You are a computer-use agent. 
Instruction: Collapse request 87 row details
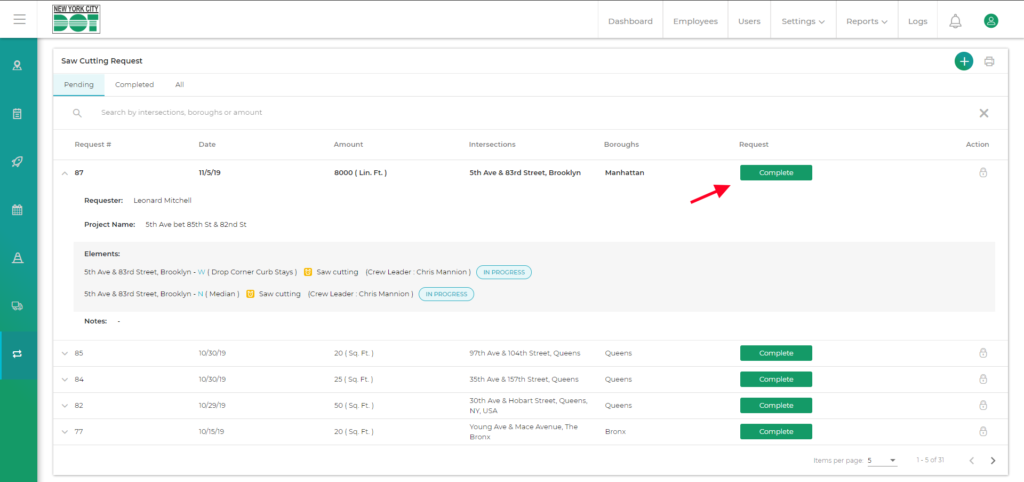point(65,173)
